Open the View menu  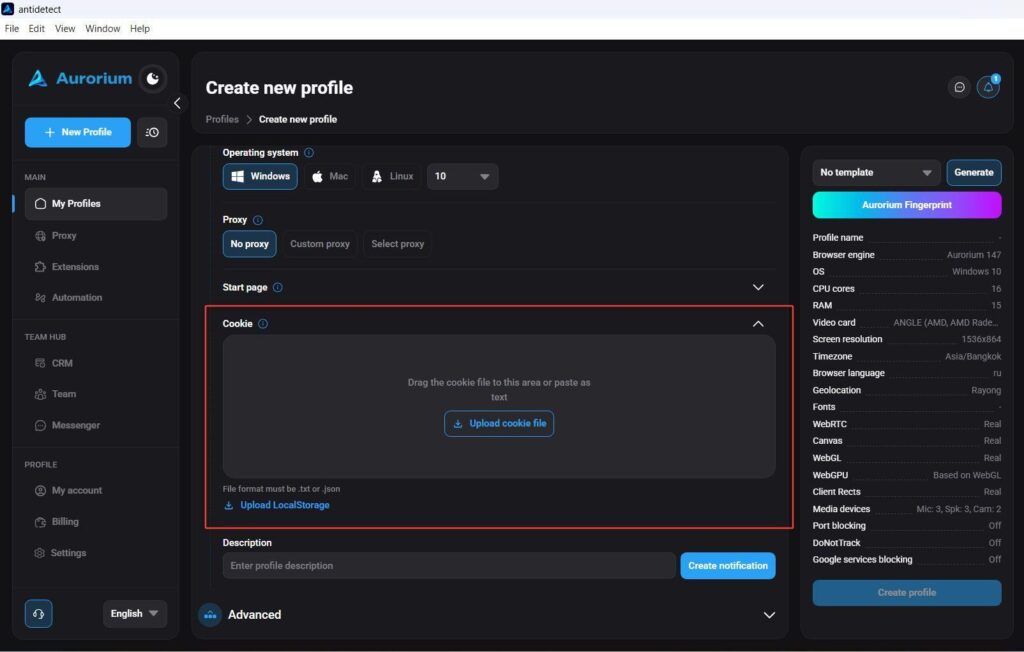click(x=65, y=29)
